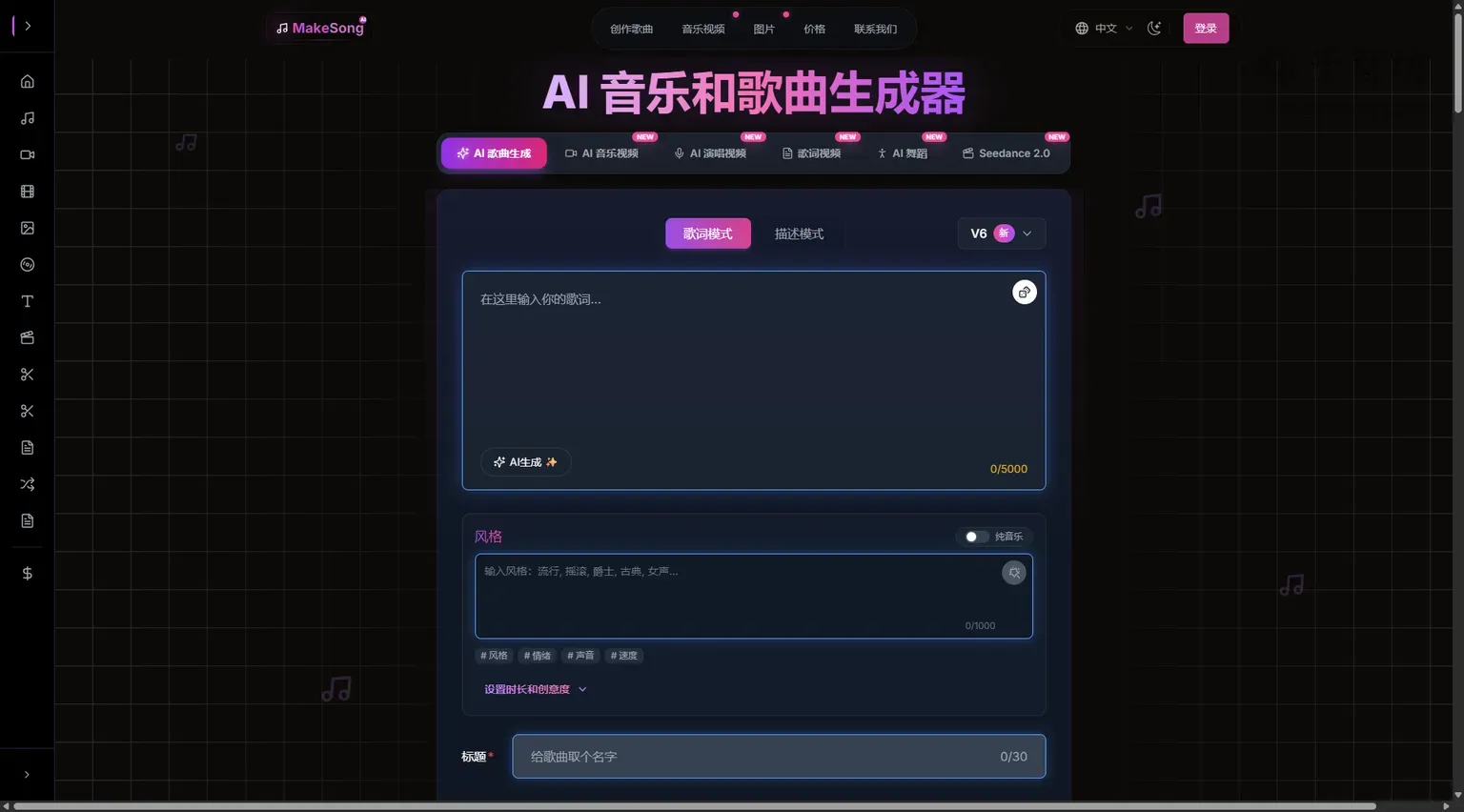This screenshot has height=812, width=1464.
Task: Open the home icon in the sidebar
Action: [28, 81]
